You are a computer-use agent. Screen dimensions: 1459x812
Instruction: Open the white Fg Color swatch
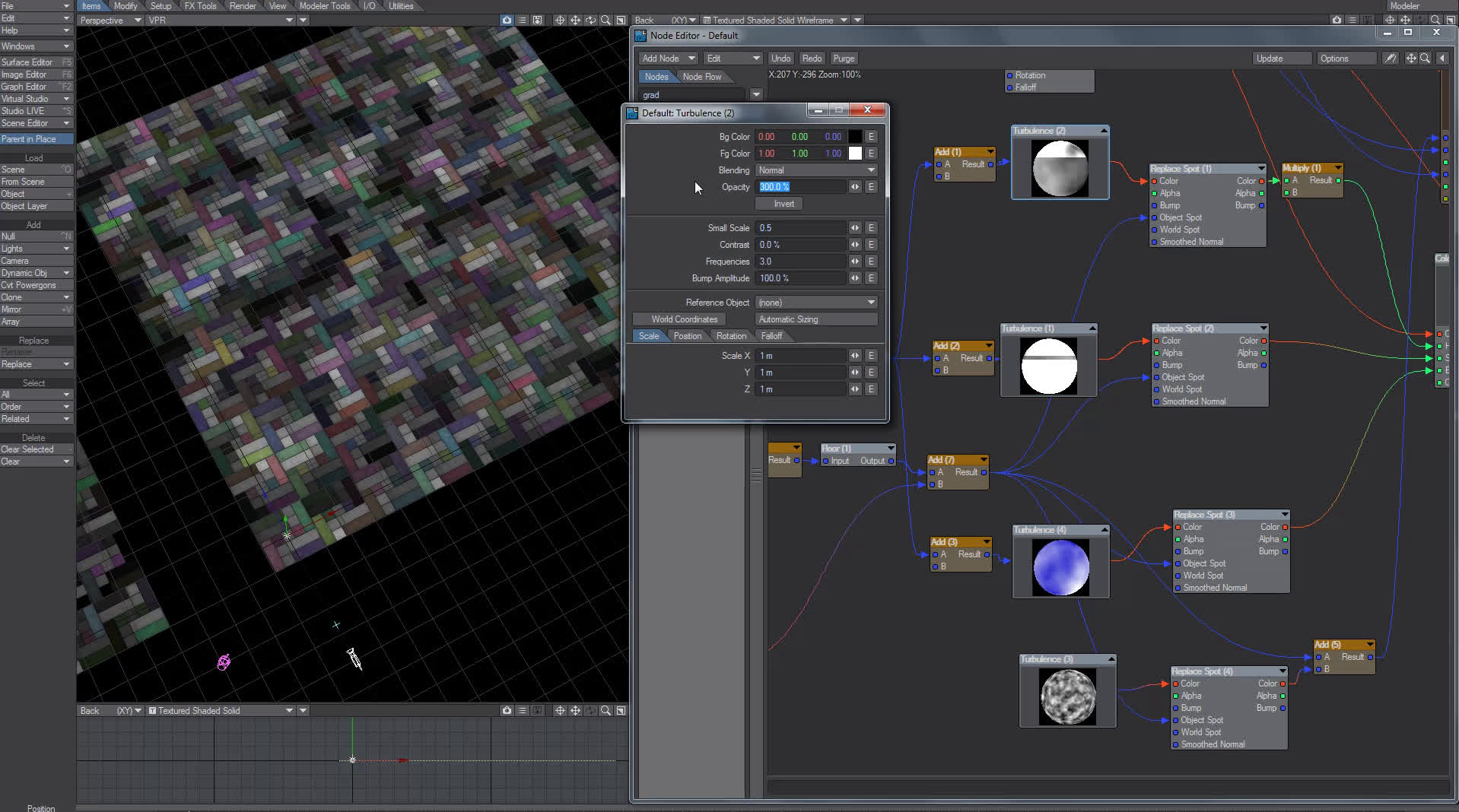[x=855, y=154]
